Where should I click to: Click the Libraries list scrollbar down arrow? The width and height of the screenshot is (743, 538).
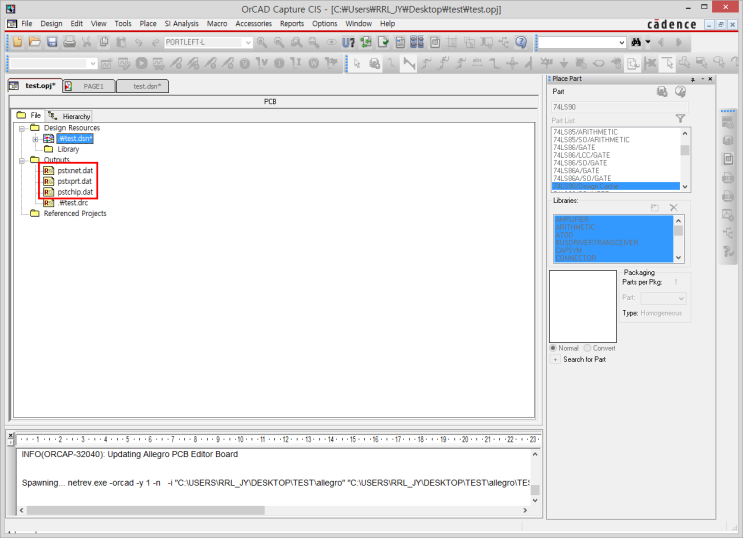(679, 258)
